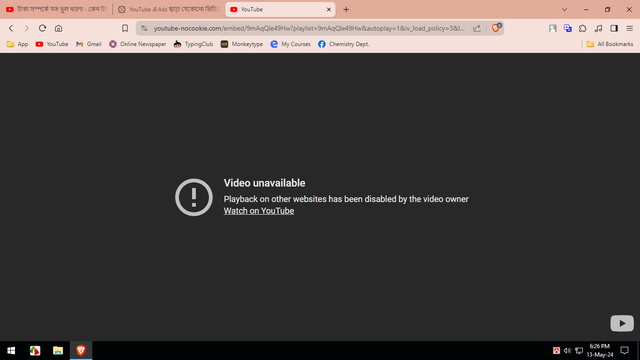Image resolution: width=640 pixels, height=360 pixels.
Task: Open the App bookmarks folder
Action: click(x=17, y=44)
